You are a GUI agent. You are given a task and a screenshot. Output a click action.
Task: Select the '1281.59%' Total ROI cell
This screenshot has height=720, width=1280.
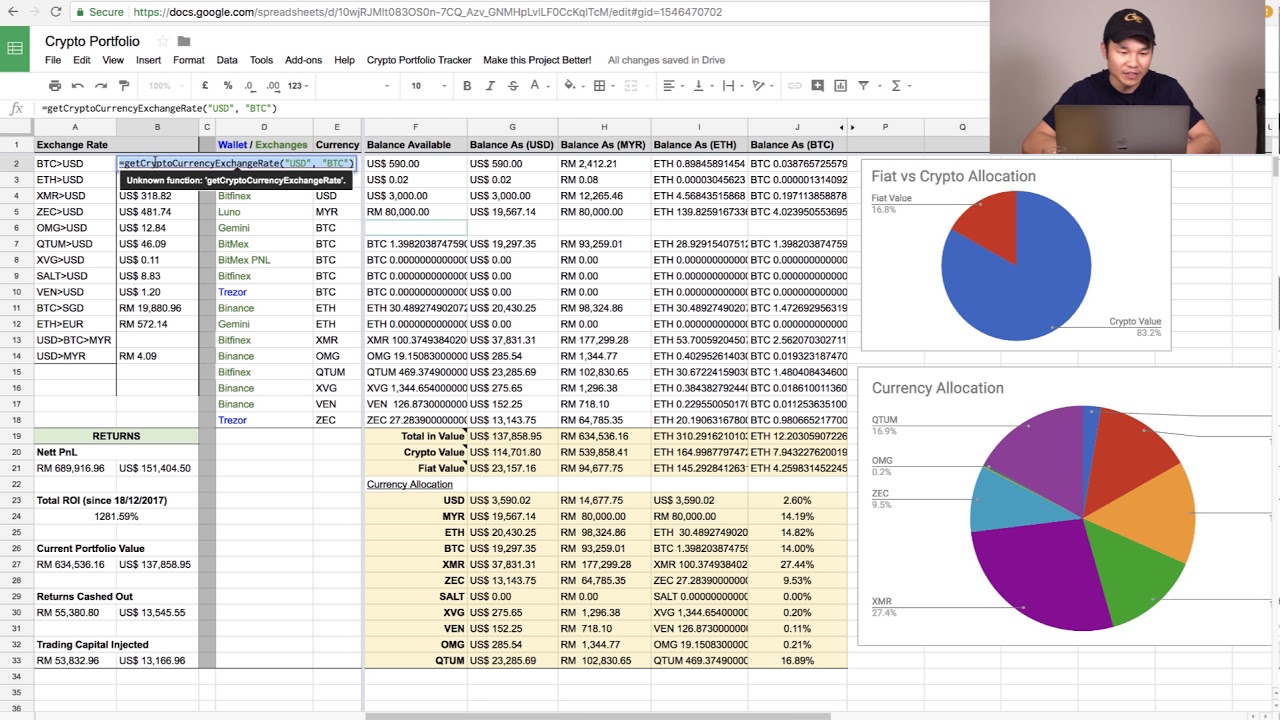116,516
